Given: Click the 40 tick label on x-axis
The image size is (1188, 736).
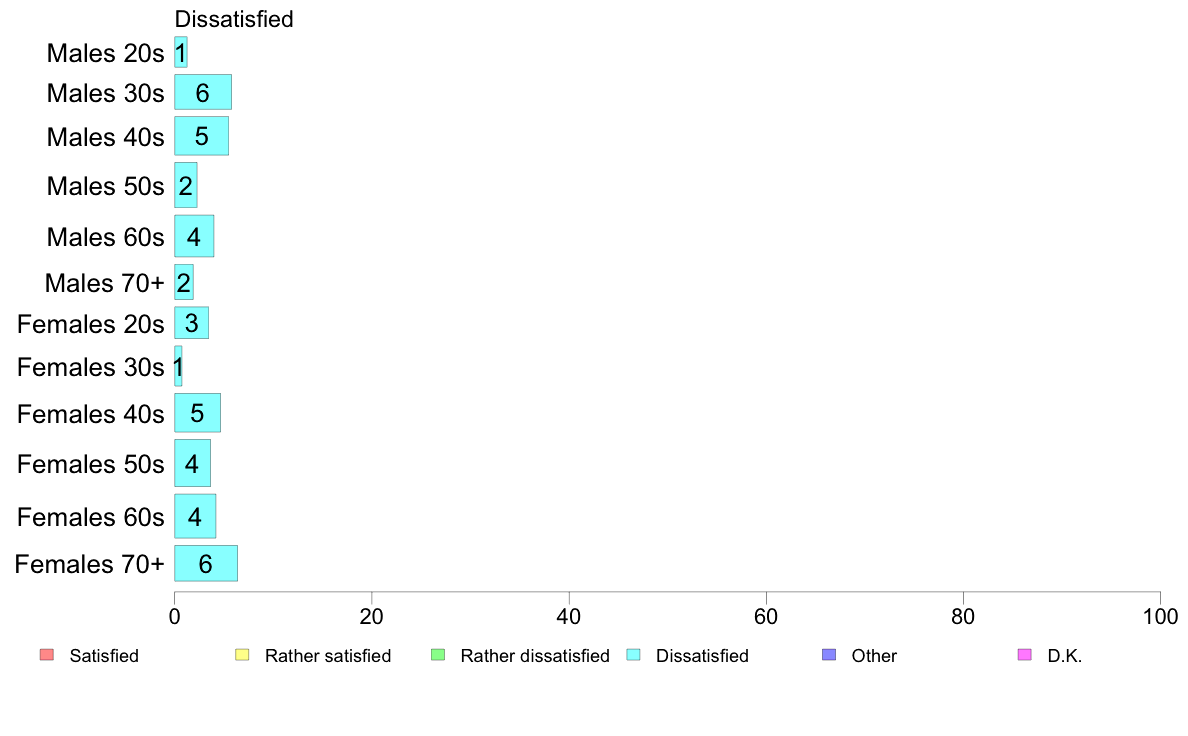Looking at the screenshot, I should pos(569,616).
